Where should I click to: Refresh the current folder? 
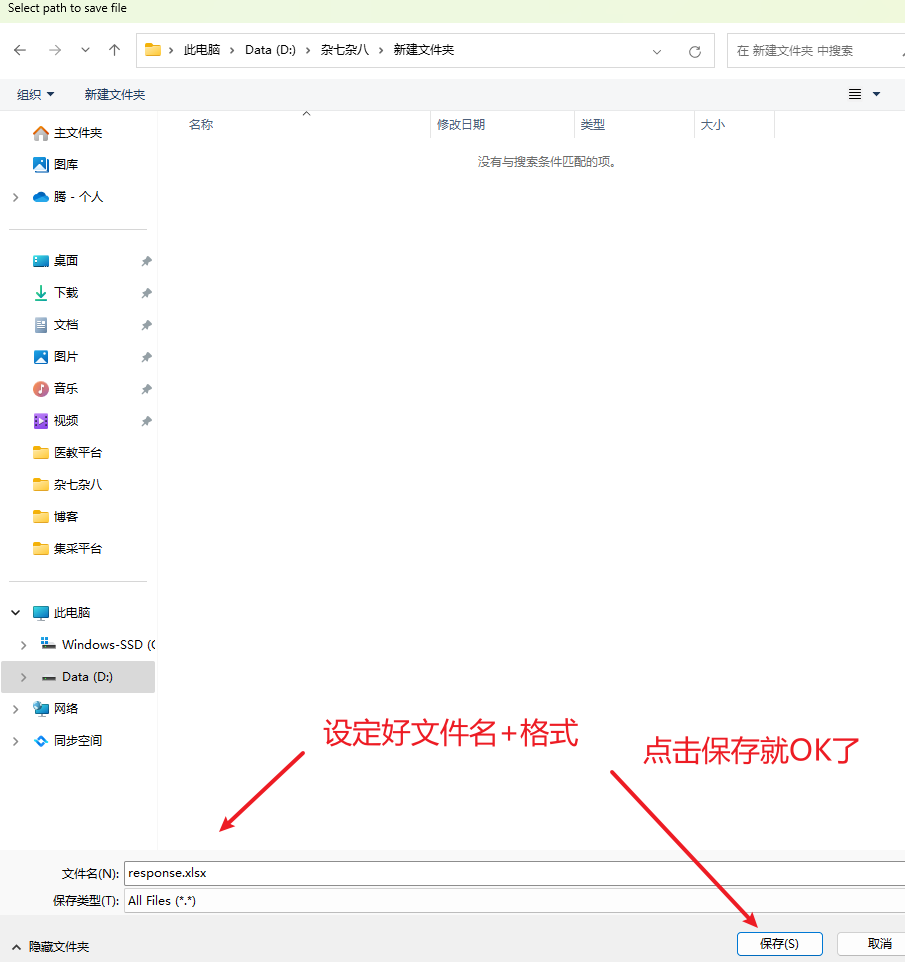[x=695, y=52]
